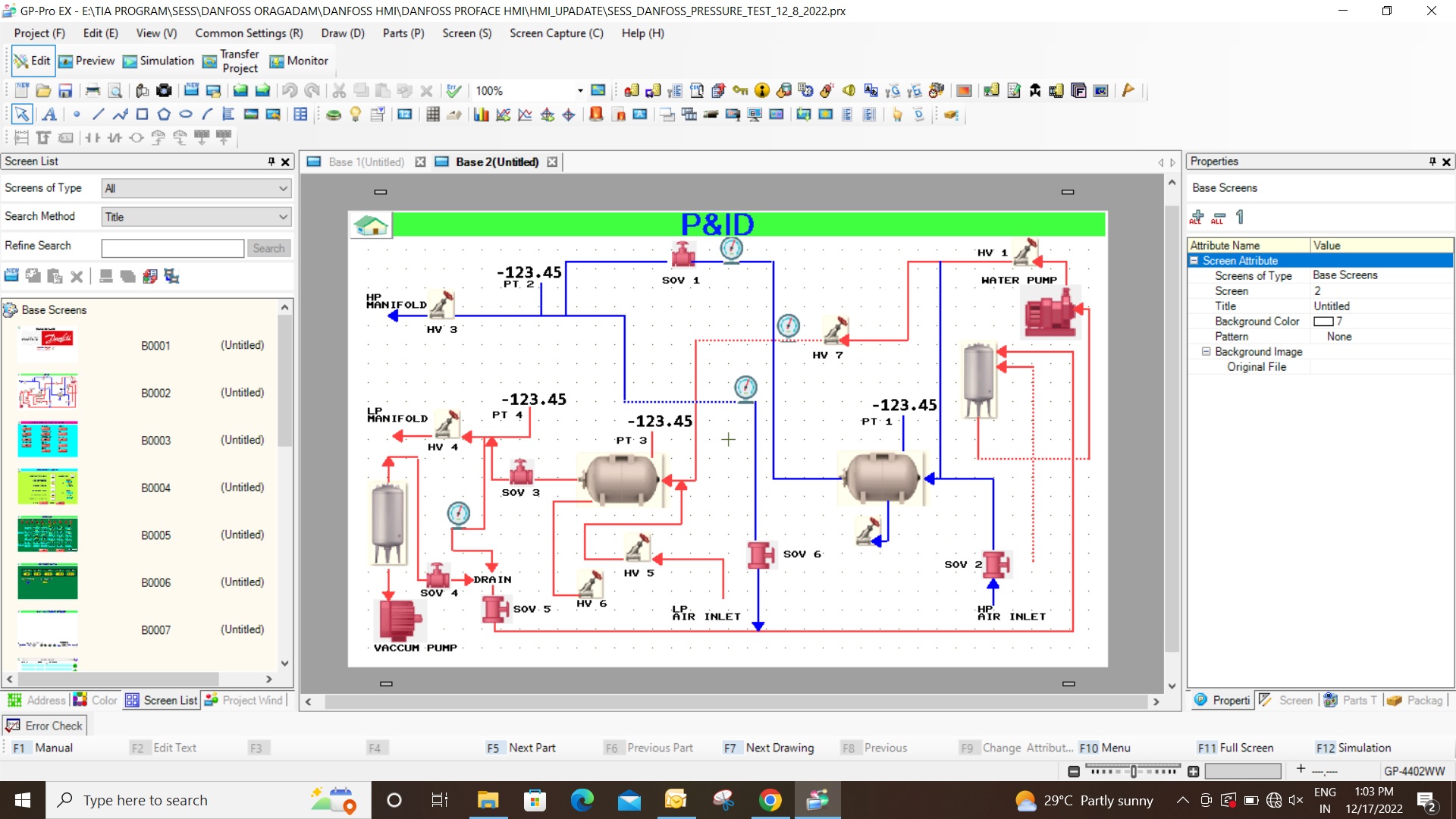Select the Line drawing tool
1456x819 pixels.
point(98,115)
